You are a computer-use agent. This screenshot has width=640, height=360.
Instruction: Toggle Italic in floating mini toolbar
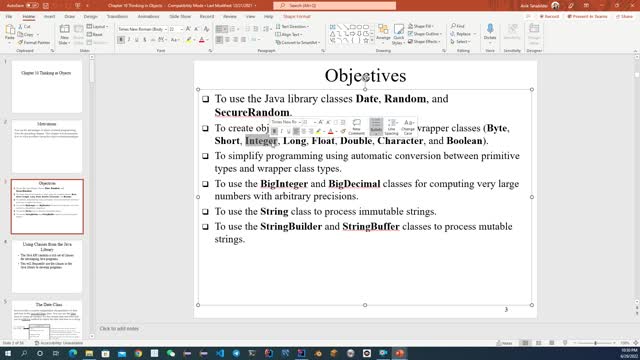(282, 131)
